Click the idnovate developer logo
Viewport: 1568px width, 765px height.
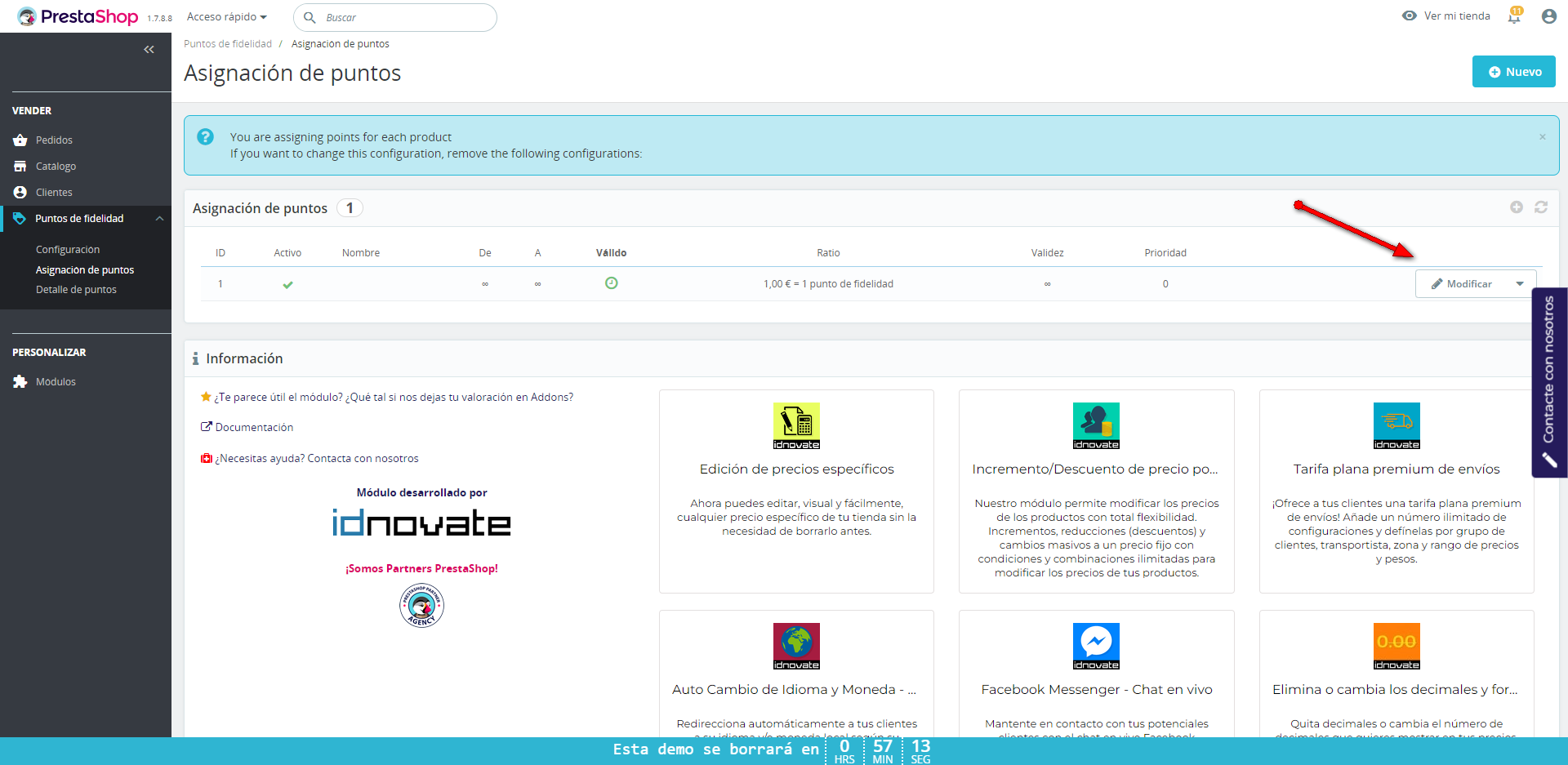click(x=421, y=523)
